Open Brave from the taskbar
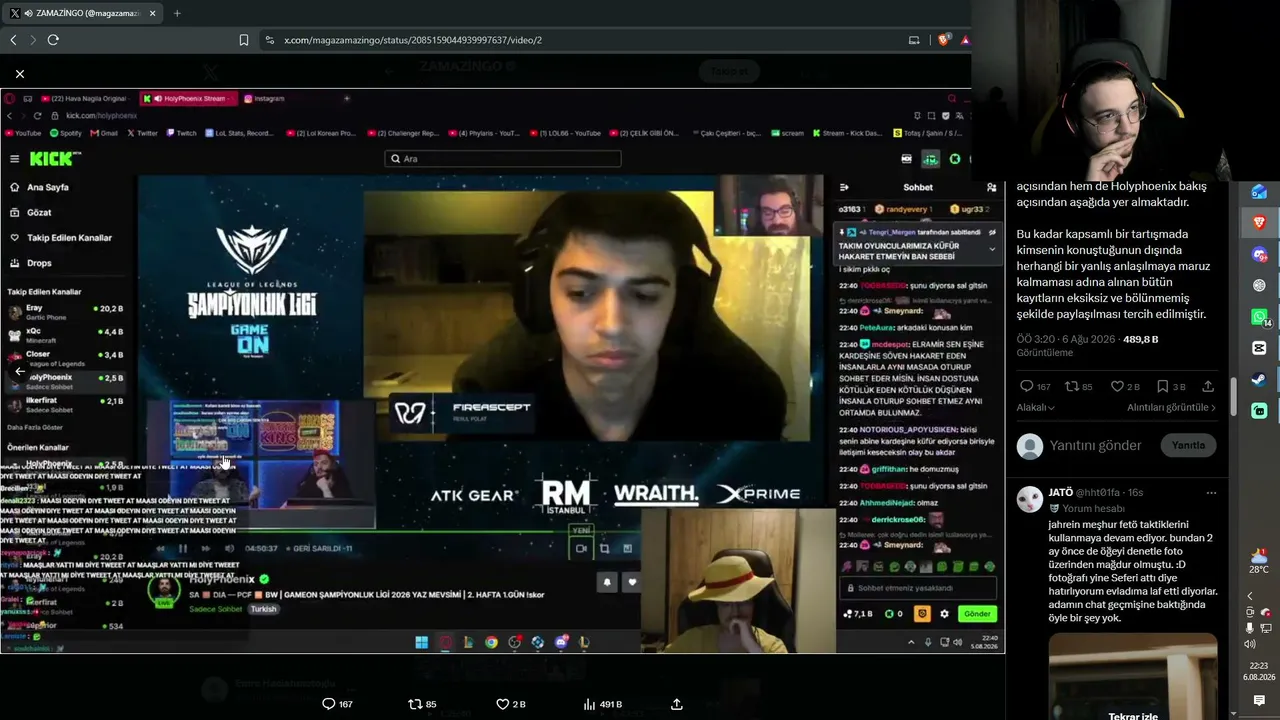Viewport: 1280px width, 720px height. coord(1259,222)
